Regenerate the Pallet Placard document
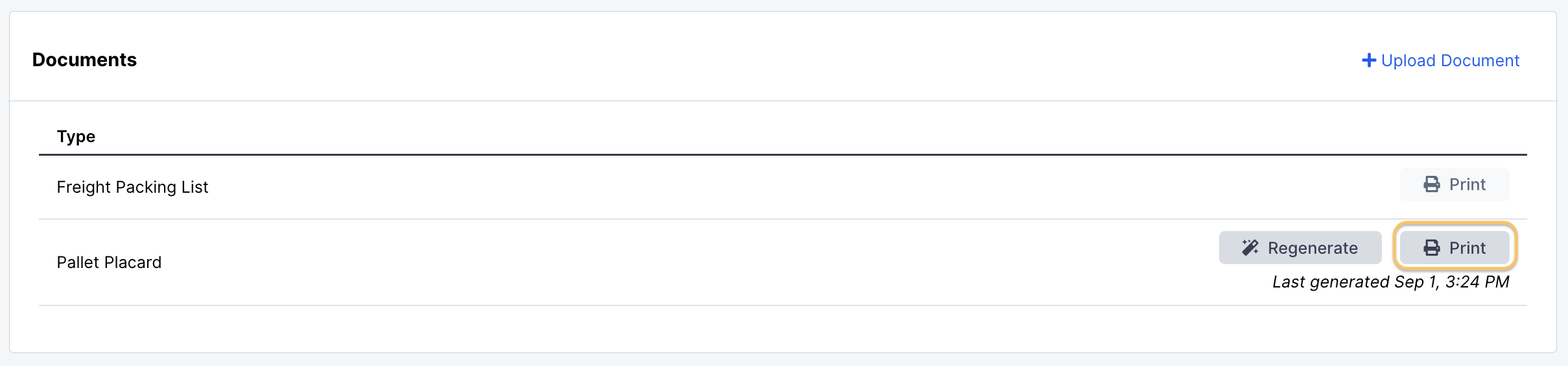 (1300, 247)
